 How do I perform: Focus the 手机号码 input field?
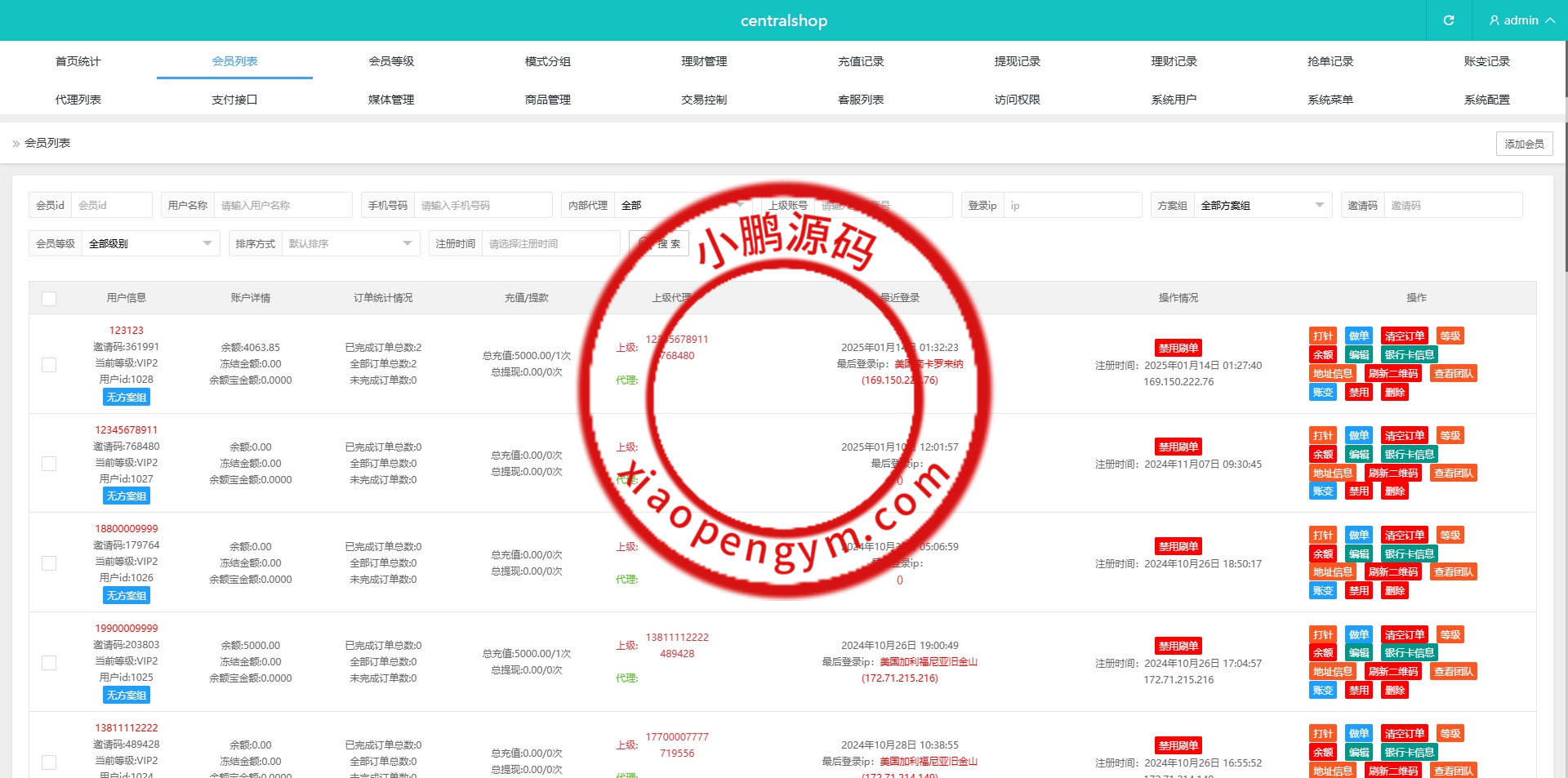pyautogui.click(x=482, y=206)
